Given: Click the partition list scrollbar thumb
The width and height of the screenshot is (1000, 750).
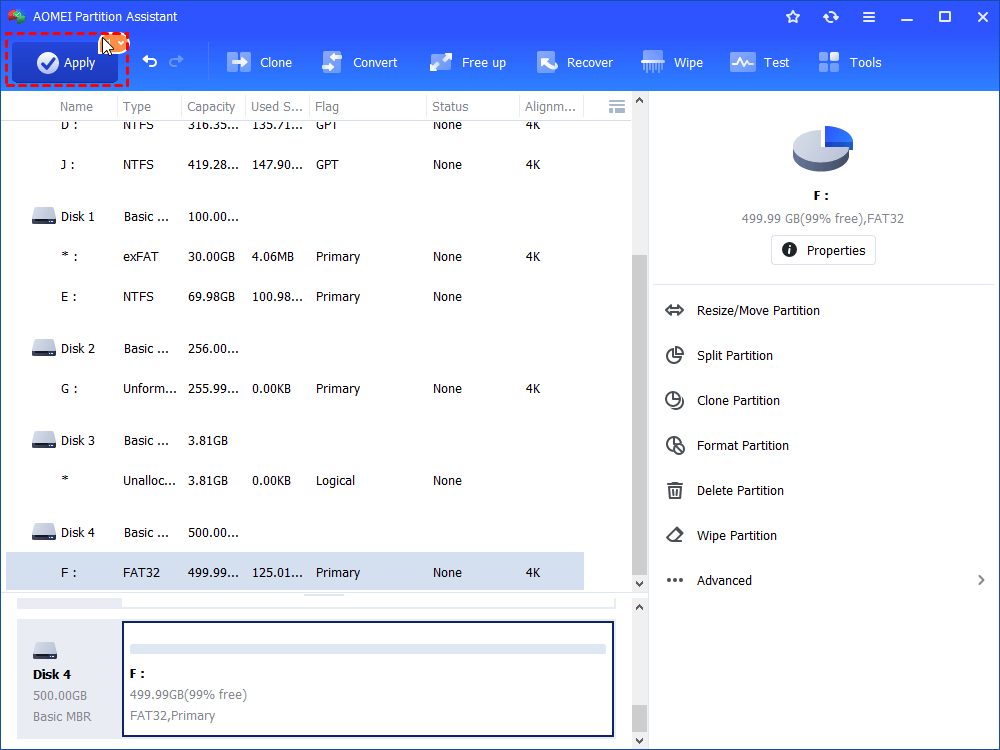Looking at the screenshot, I should 639,415.
